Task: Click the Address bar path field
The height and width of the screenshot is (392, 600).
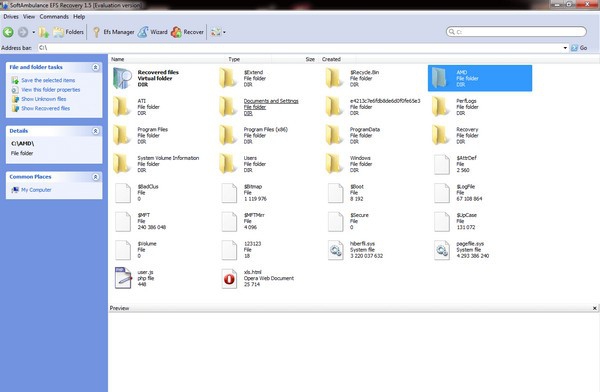Action: tap(300, 48)
